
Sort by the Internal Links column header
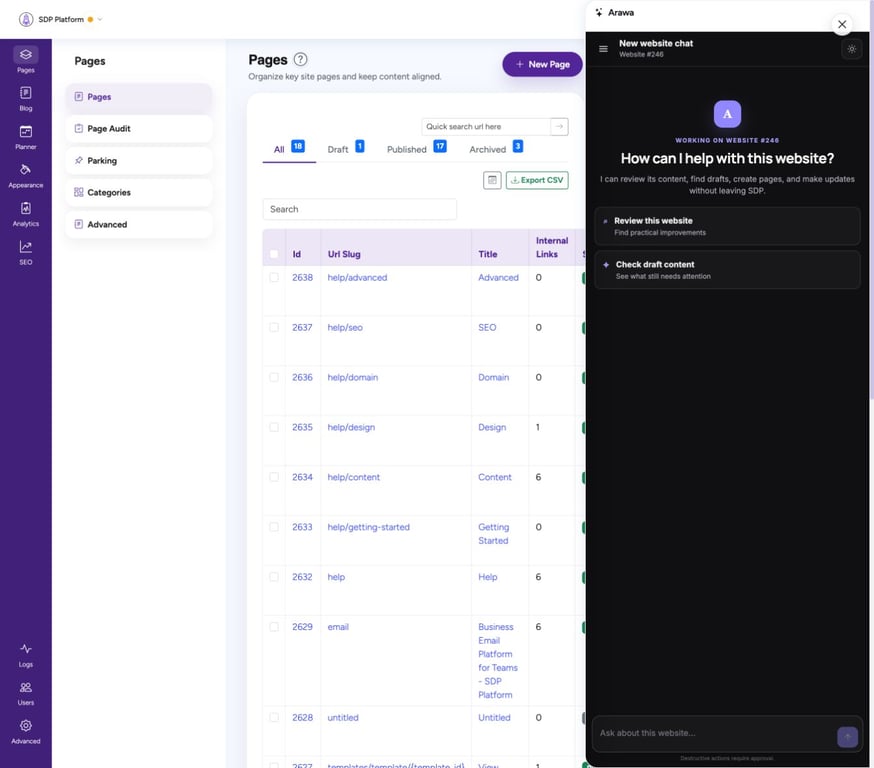(x=552, y=247)
